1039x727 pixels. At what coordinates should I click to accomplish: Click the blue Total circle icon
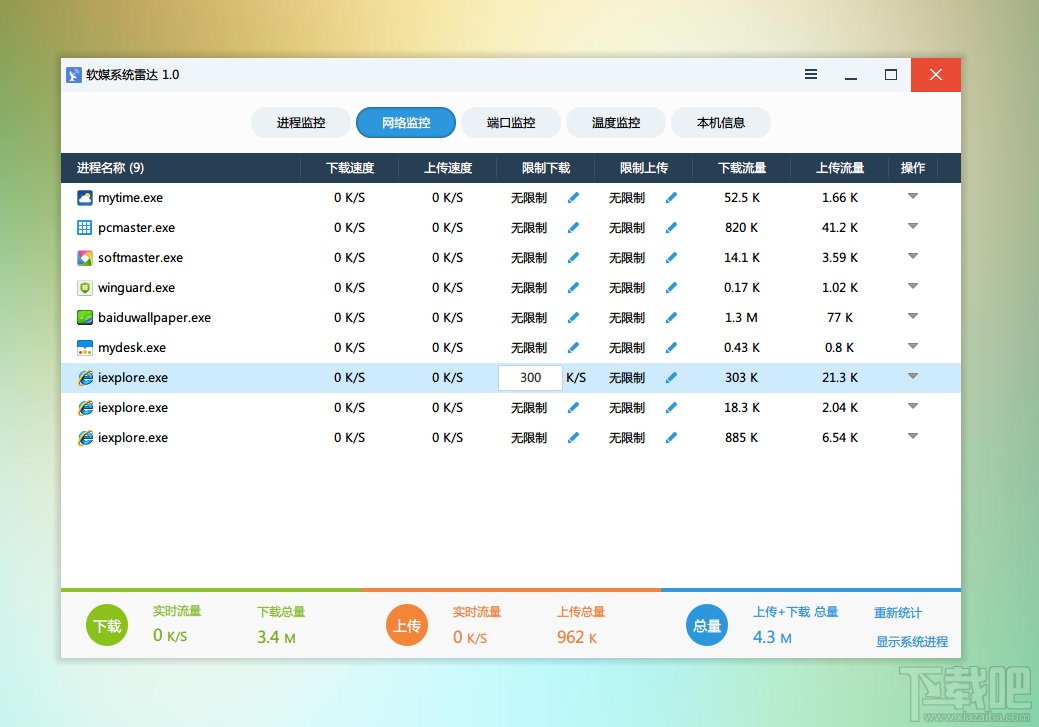(707, 626)
